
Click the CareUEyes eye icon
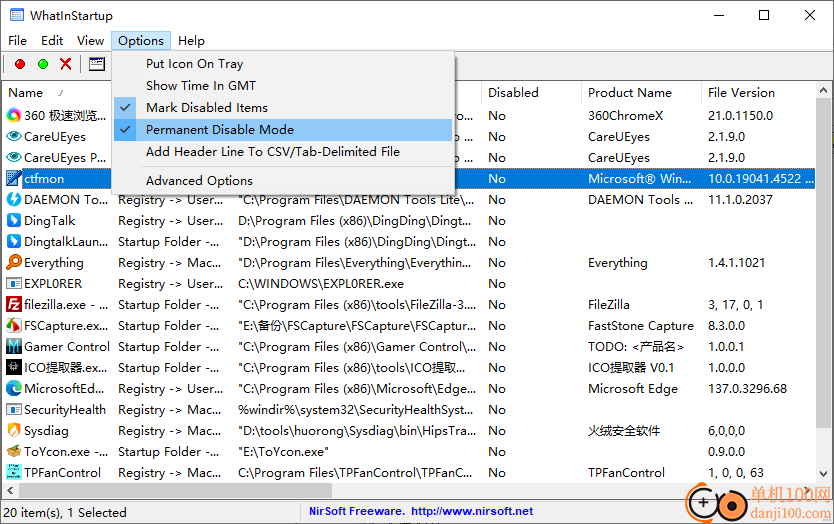[x=13, y=136]
